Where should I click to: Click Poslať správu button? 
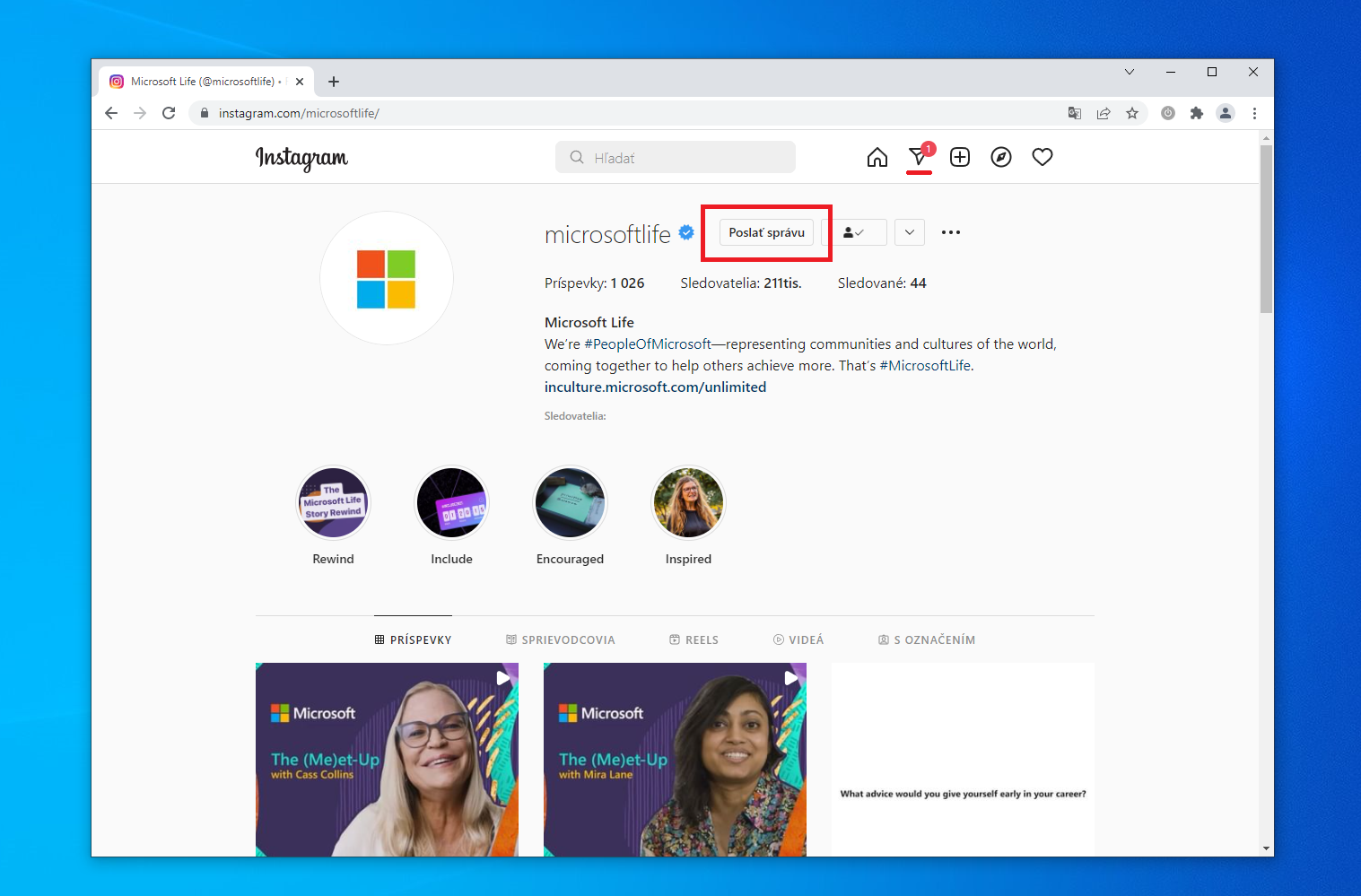pyautogui.click(x=767, y=232)
